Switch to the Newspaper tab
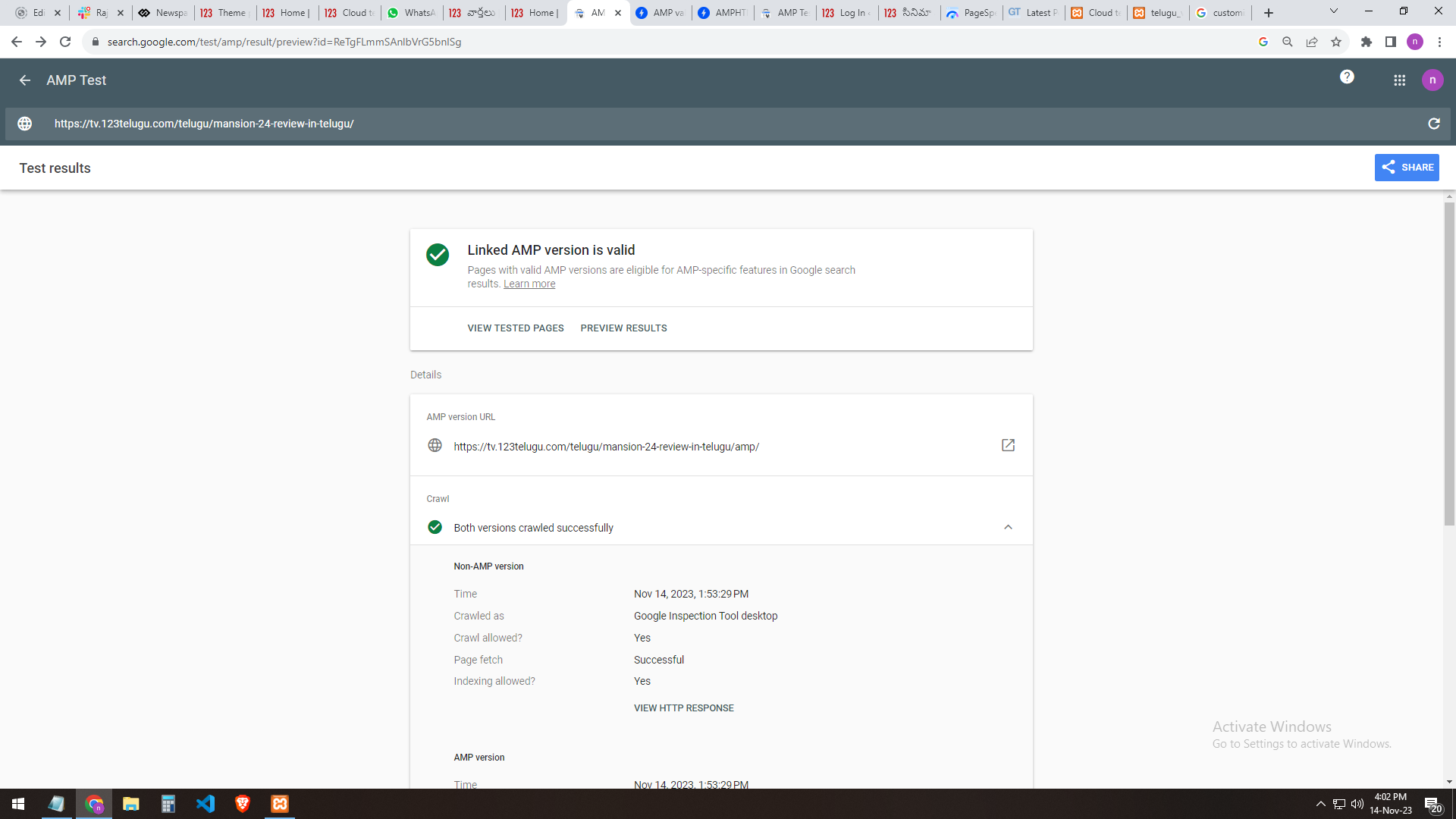This screenshot has width=1456, height=819. coord(163,13)
